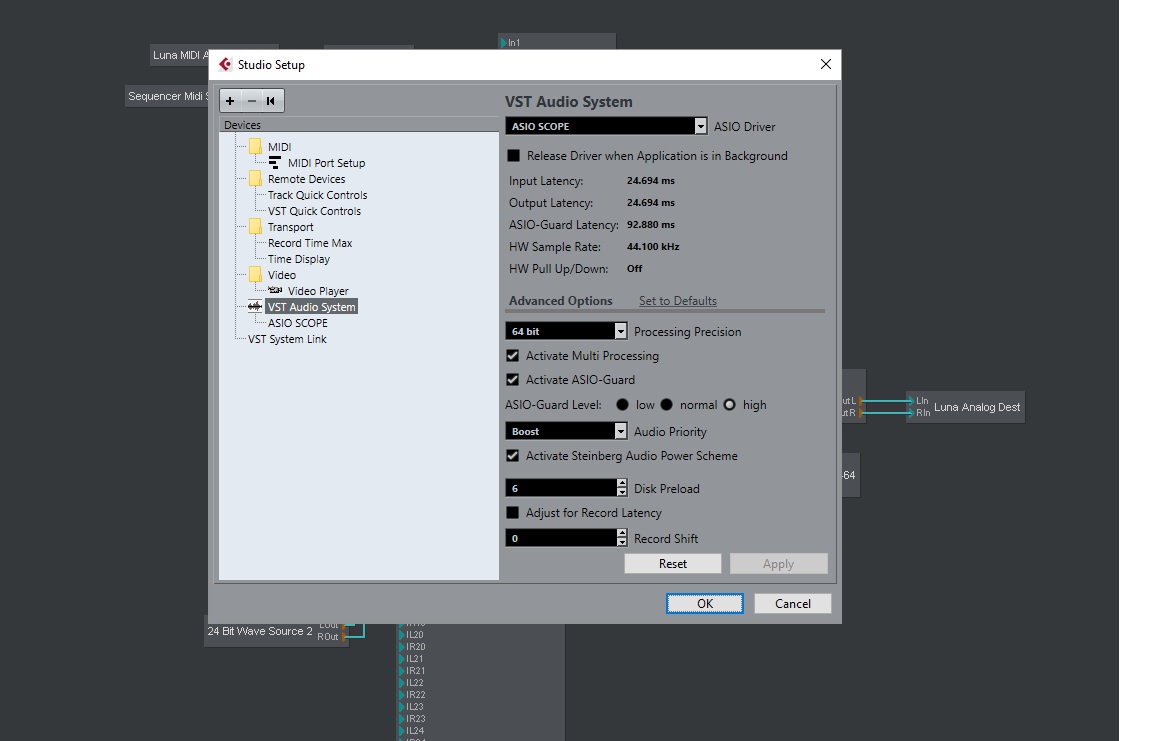
Task: Click the Remote Devices folder icon
Action: [x=256, y=179]
